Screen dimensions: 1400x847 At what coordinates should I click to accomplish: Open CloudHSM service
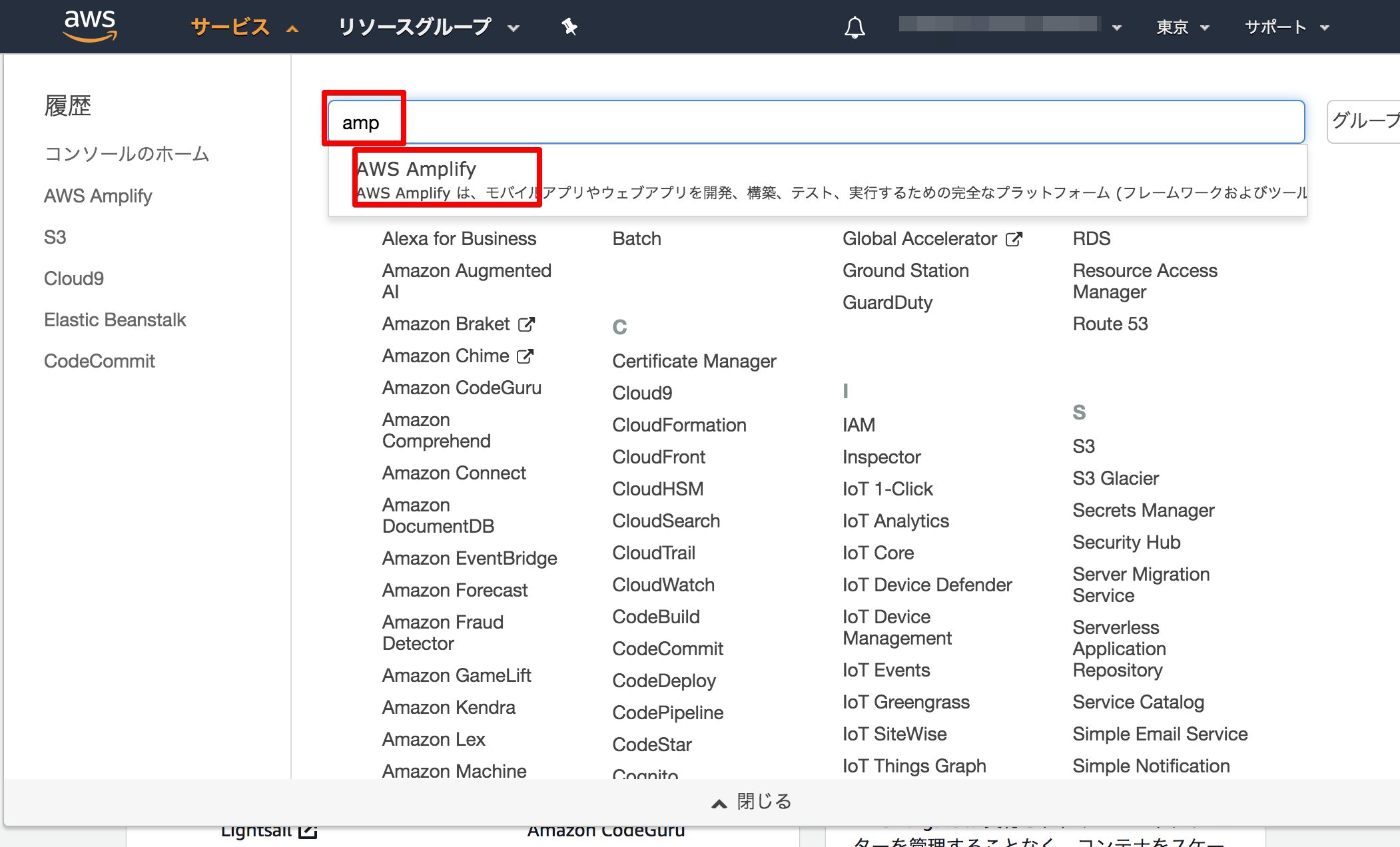(x=658, y=489)
